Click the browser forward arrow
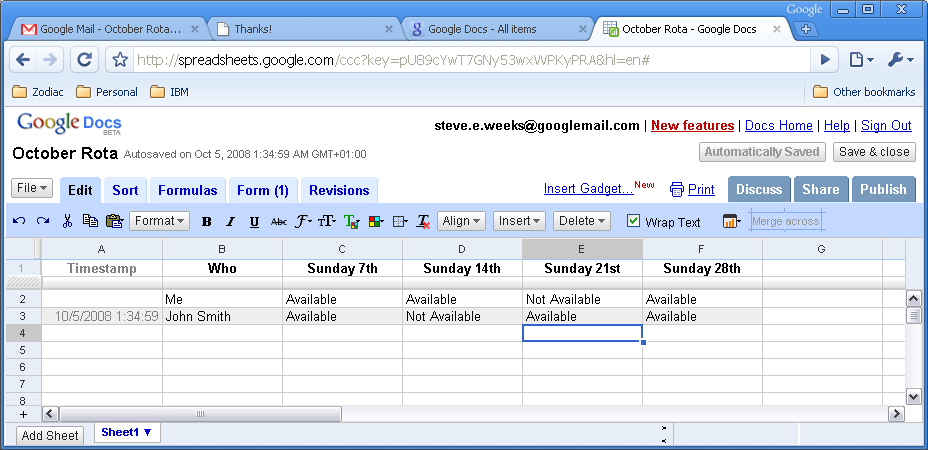Image resolution: width=928 pixels, height=450 pixels. [51, 59]
